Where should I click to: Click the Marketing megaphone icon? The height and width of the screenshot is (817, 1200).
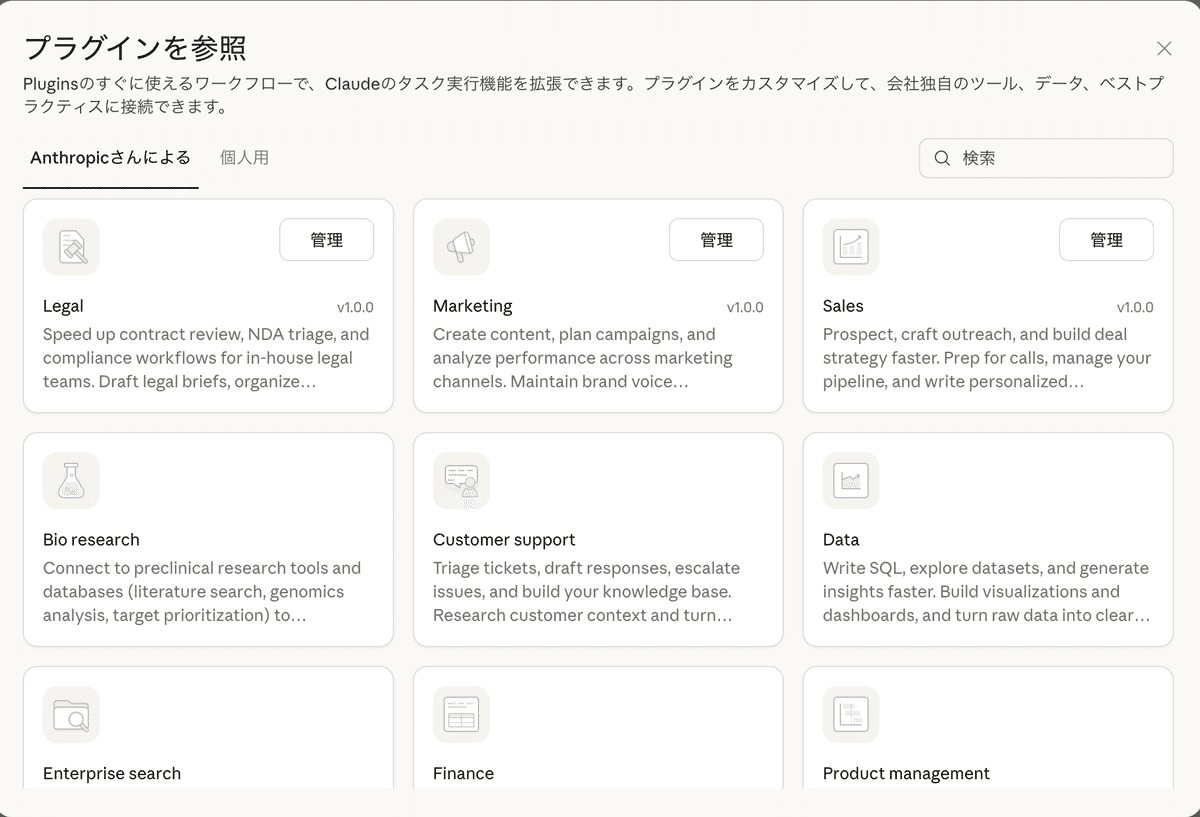click(461, 247)
